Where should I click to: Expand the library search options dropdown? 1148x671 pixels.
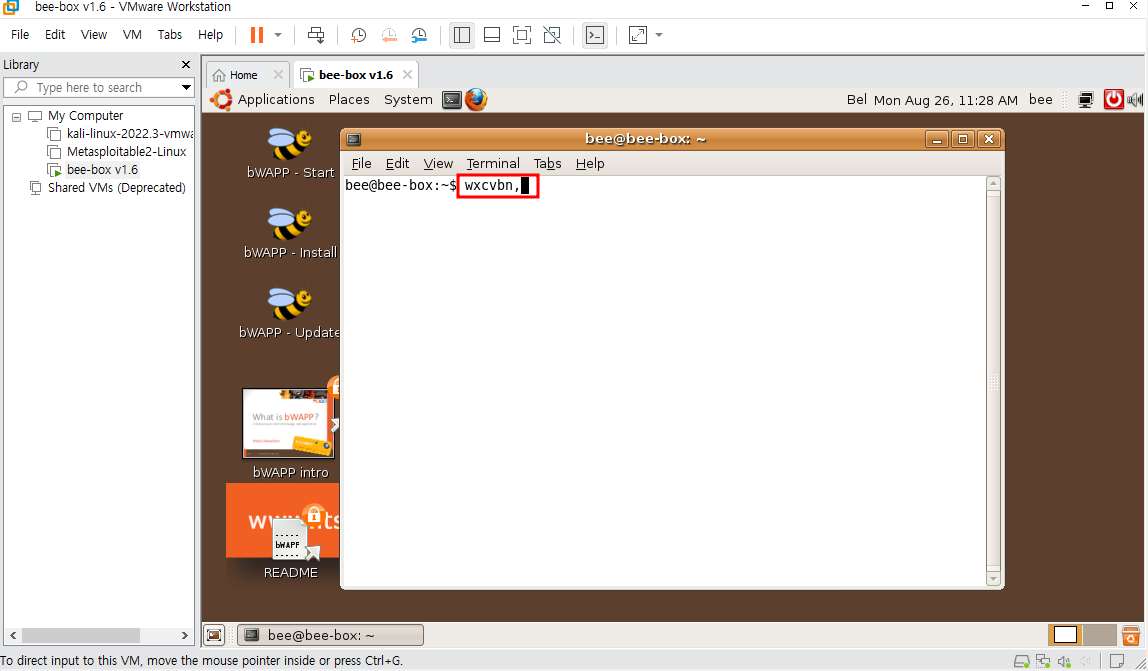pyautogui.click(x=187, y=87)
